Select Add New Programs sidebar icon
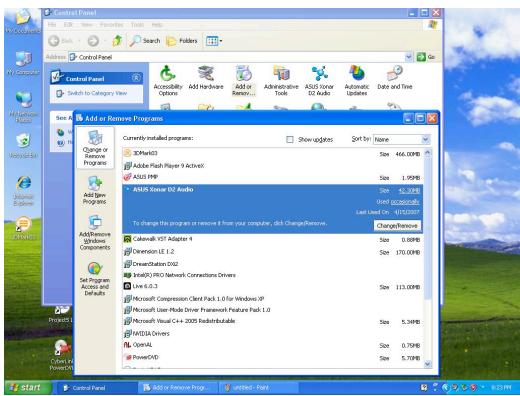 tap(95, 190)
